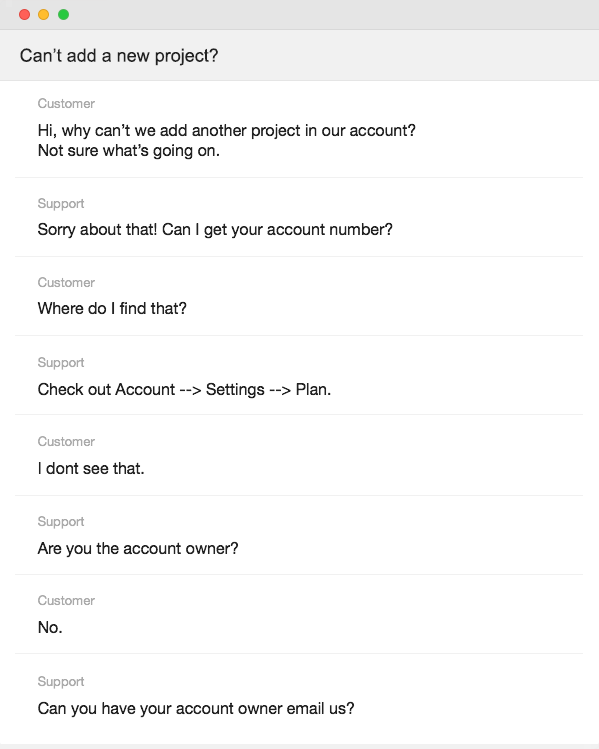599x749 pixels.
Task: Click the last Support sender label
Action: tap(61, 682)
